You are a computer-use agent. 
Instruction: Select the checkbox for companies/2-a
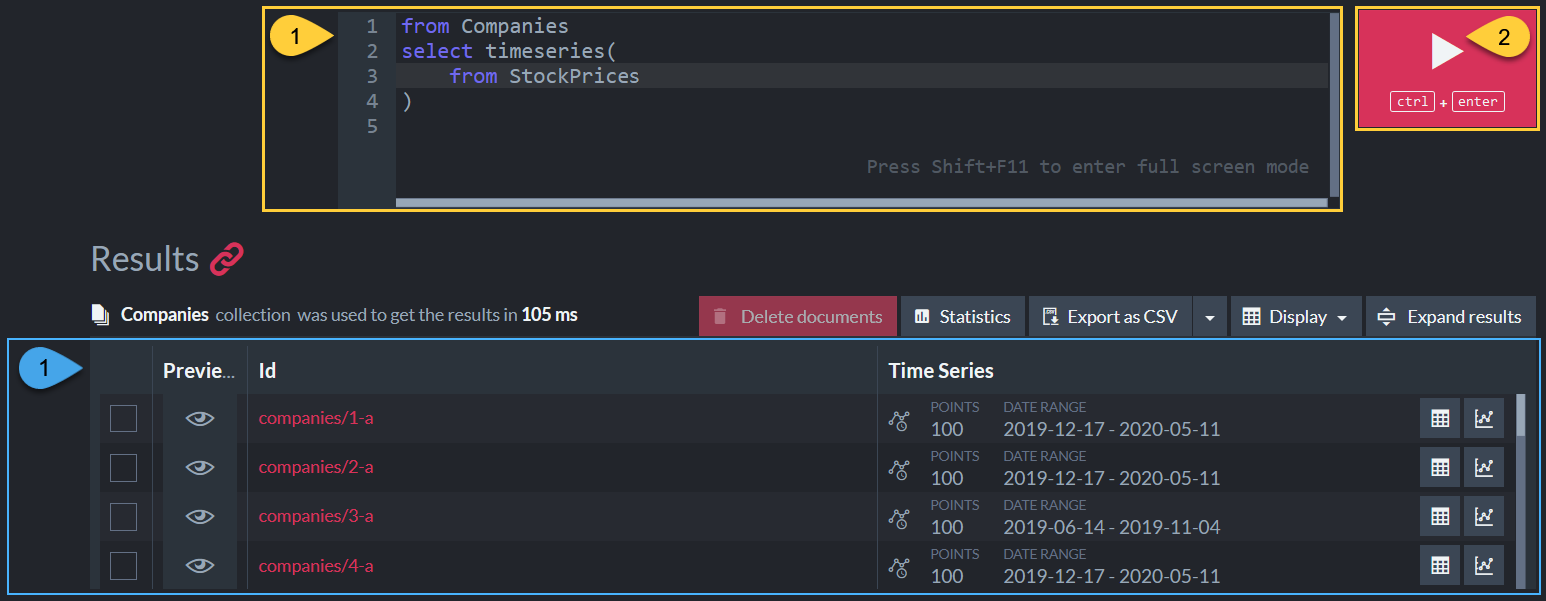(x=123, y=467)
